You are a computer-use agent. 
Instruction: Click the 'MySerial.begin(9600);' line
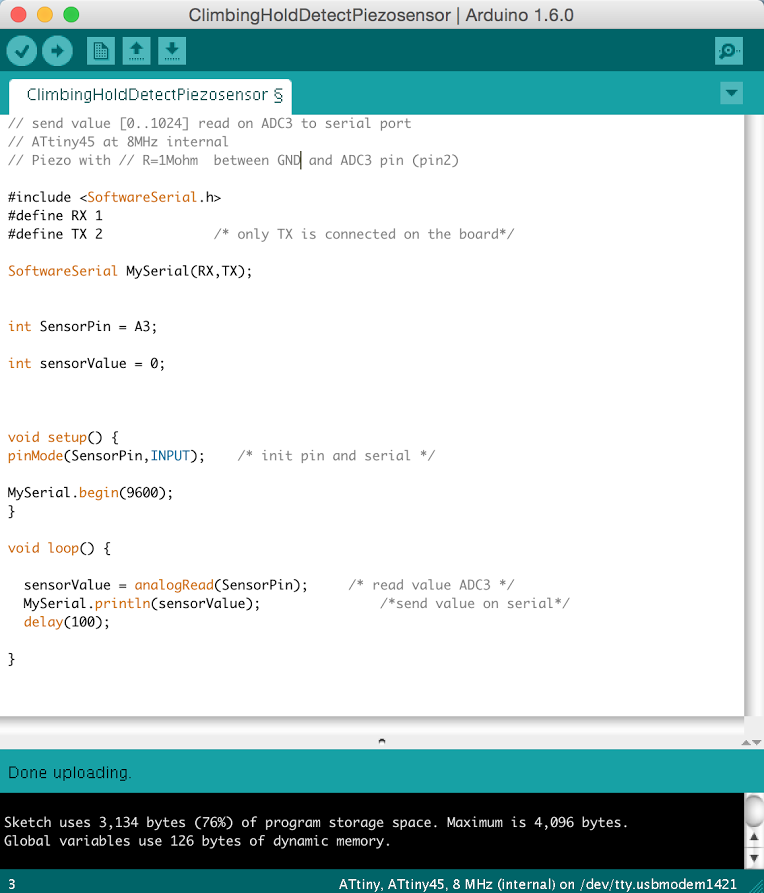coord(90,493)
